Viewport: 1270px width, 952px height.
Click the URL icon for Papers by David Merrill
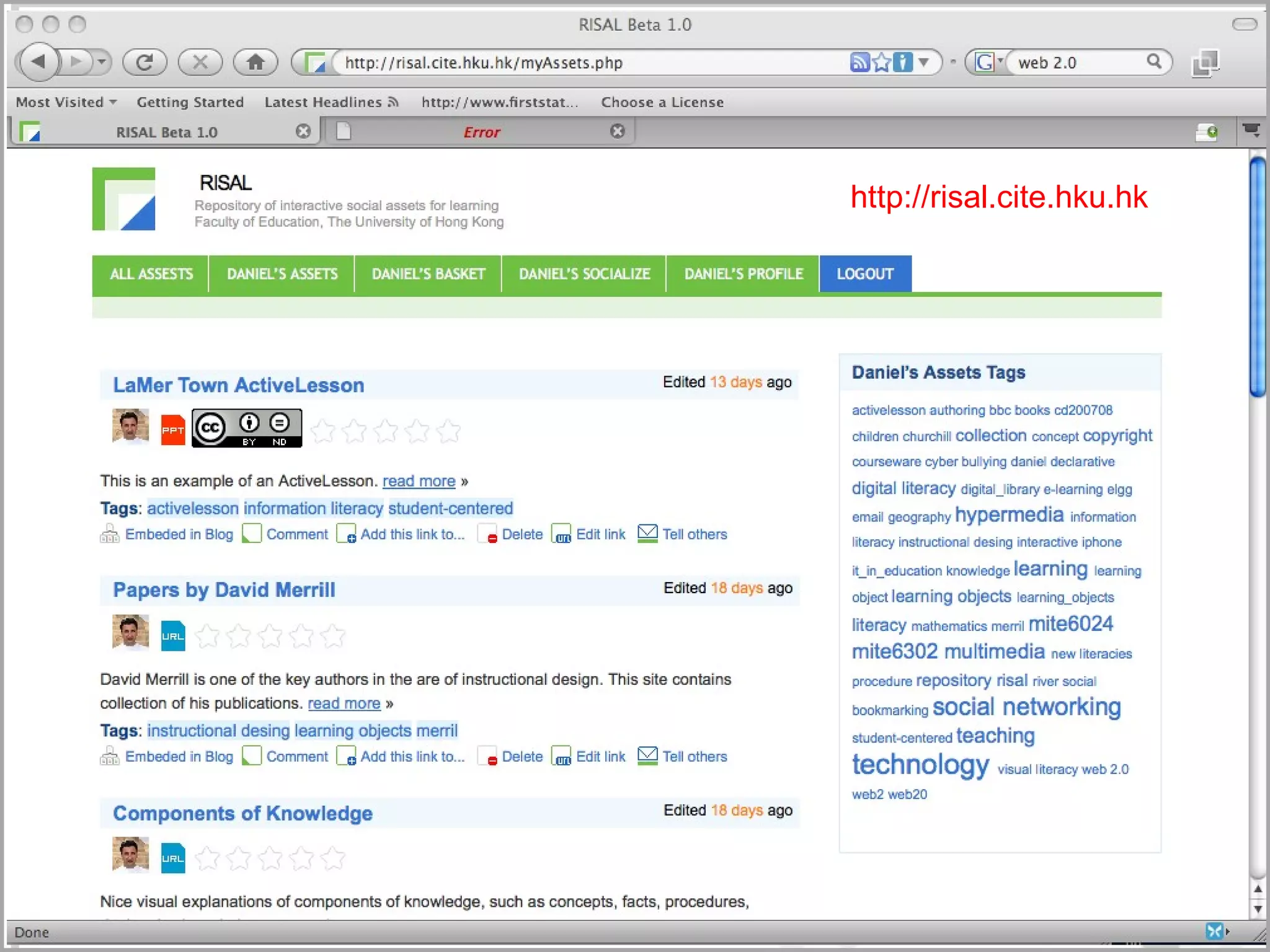pos(173,635)
